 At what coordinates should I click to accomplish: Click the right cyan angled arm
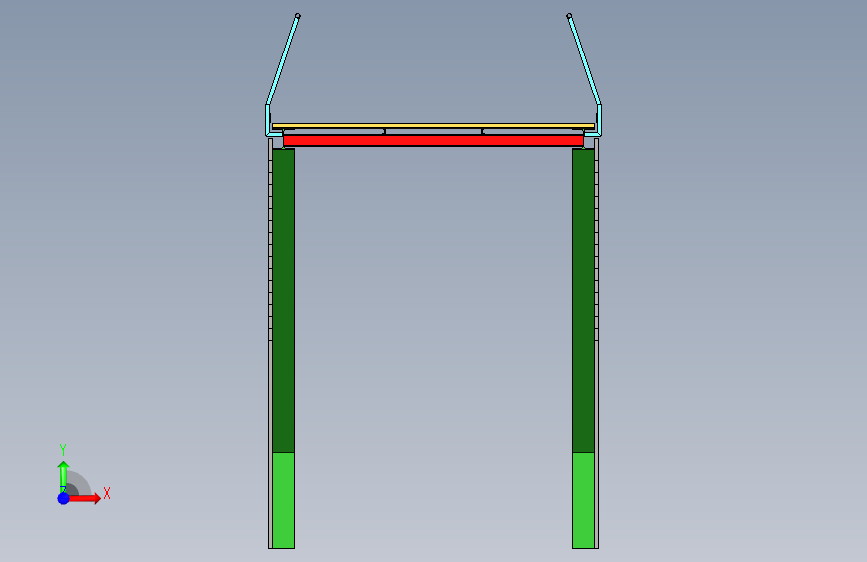coord(584,61)
